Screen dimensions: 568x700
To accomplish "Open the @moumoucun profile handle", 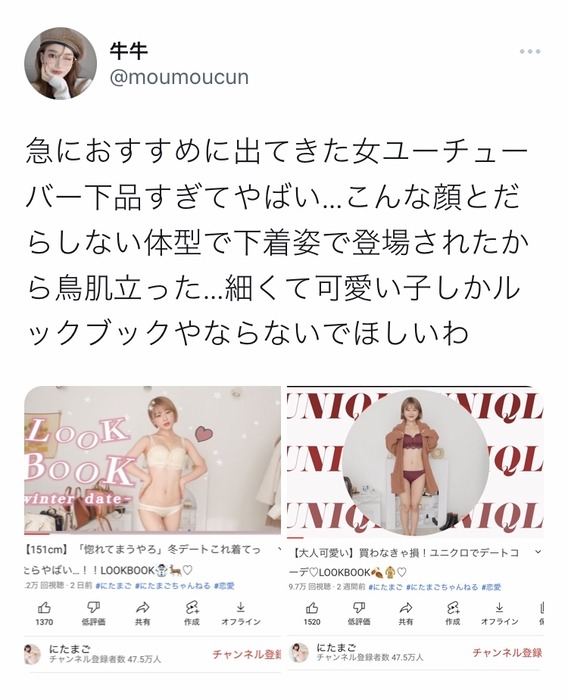I will coord(179,77).
